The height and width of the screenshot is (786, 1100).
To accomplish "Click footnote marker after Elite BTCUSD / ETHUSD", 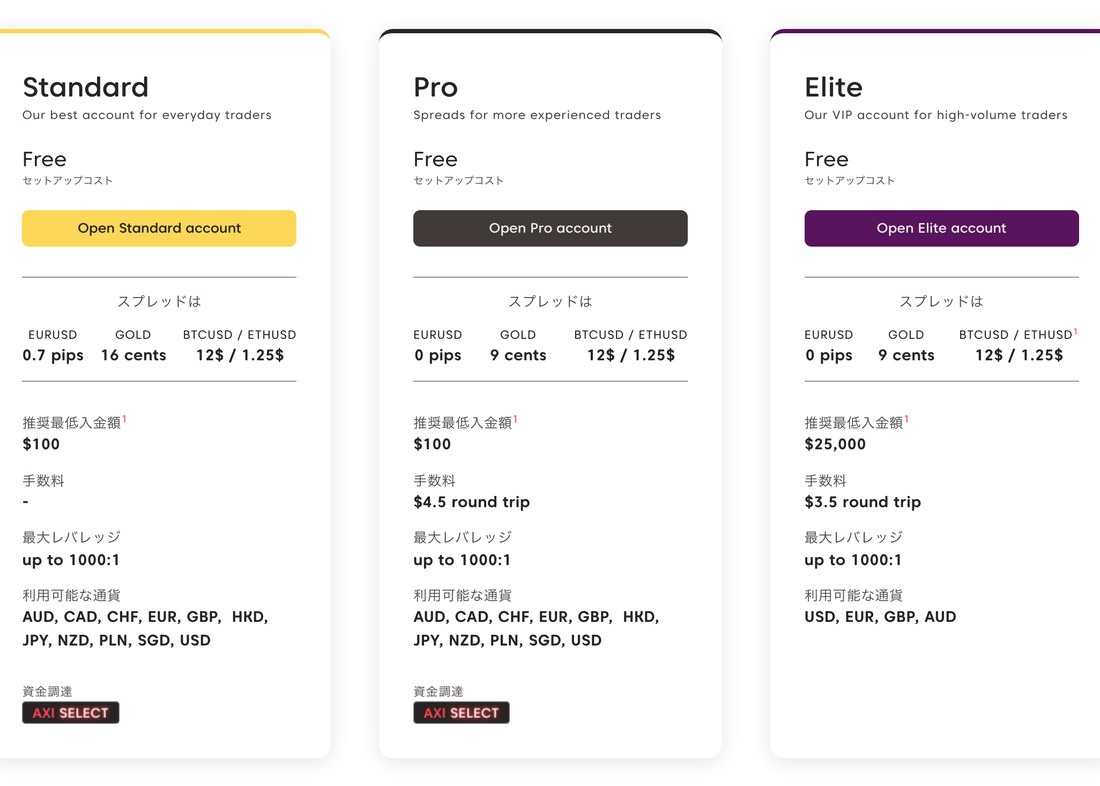I will click(x=1075, y=332).
